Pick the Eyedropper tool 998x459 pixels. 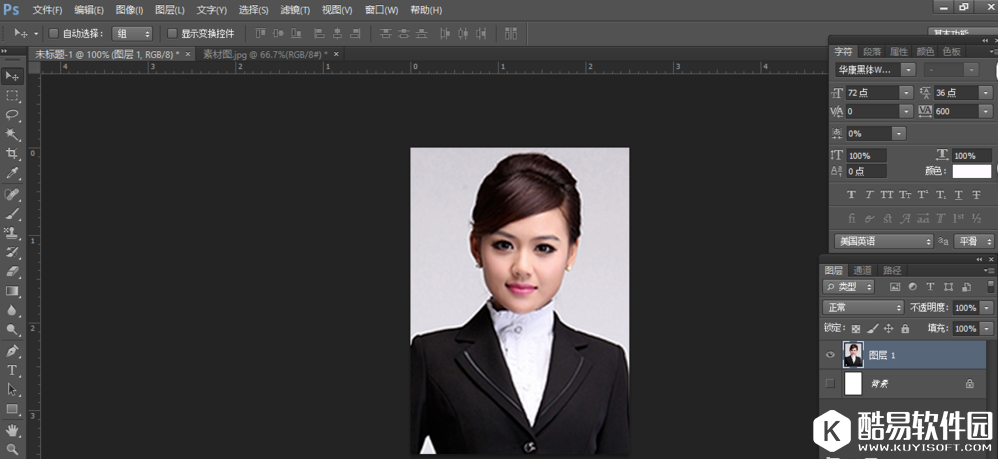(12, 173)
